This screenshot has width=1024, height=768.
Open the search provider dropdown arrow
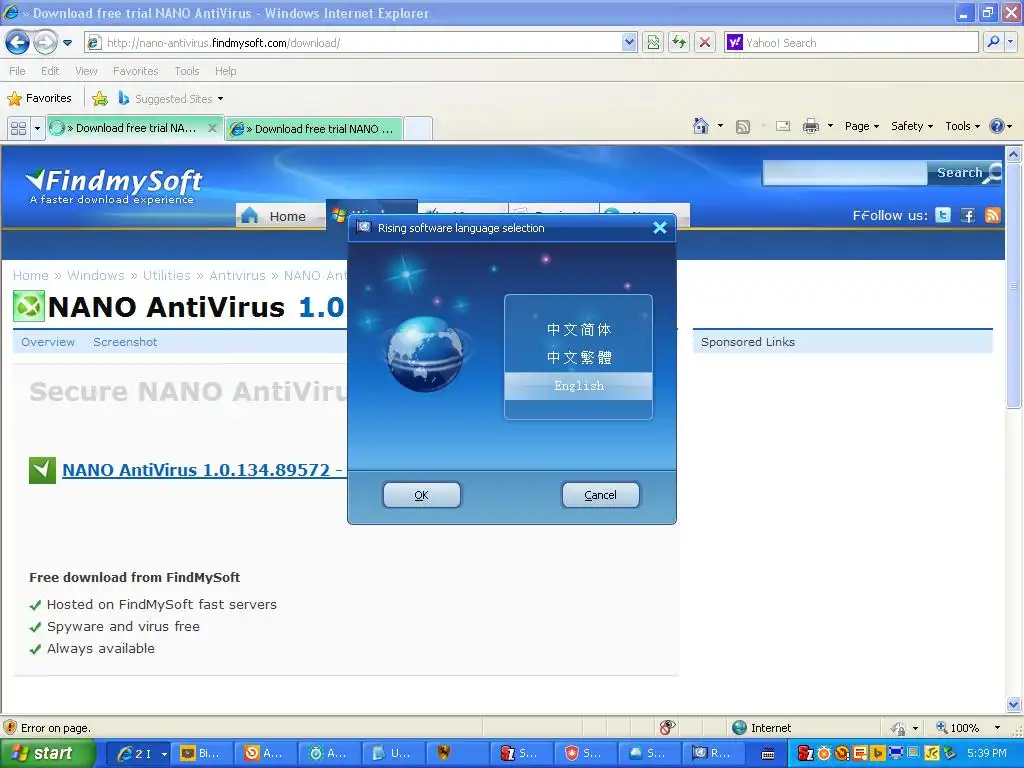point(1010,43)
